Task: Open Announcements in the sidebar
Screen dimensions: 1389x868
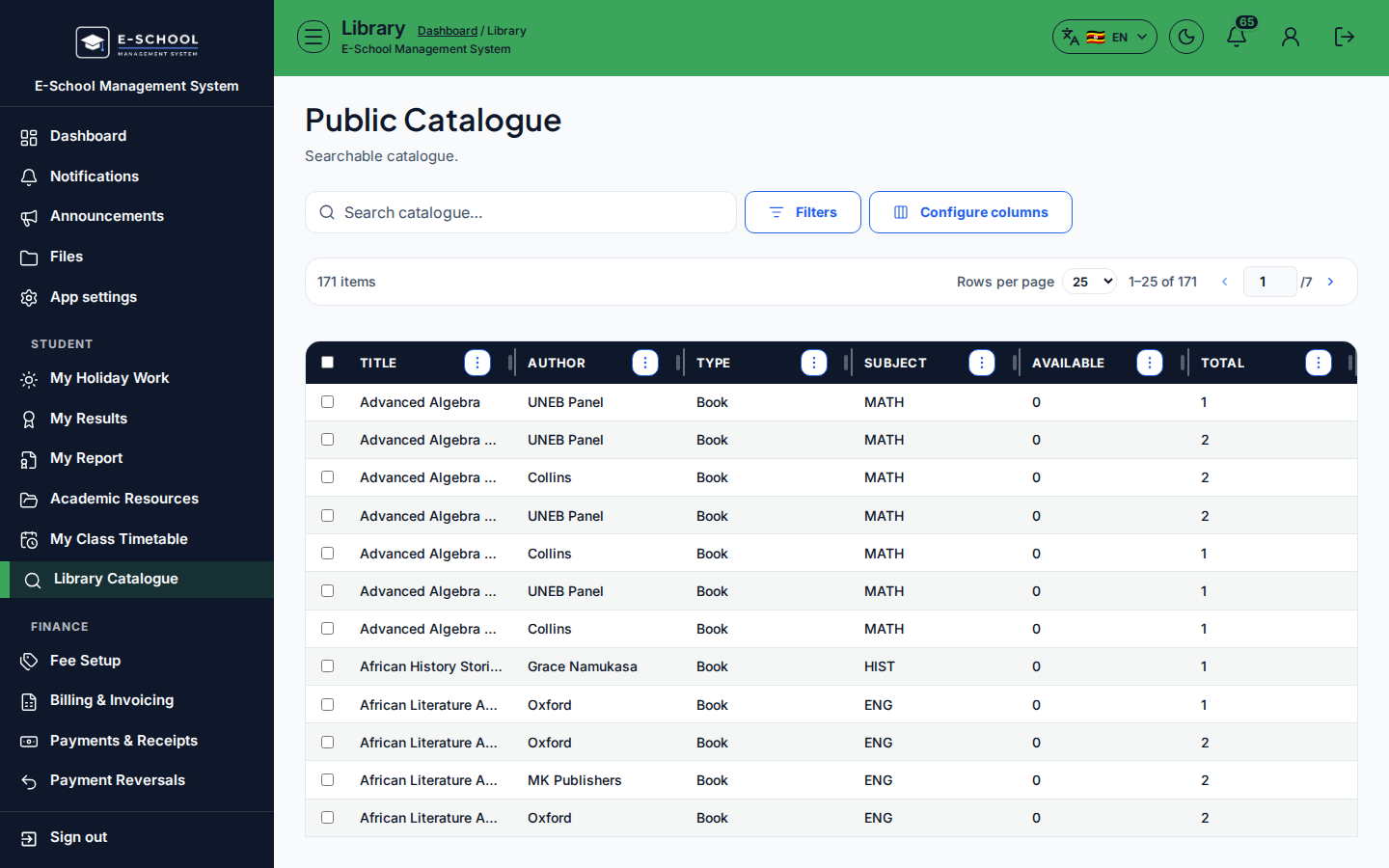Action: click(137, 217)
